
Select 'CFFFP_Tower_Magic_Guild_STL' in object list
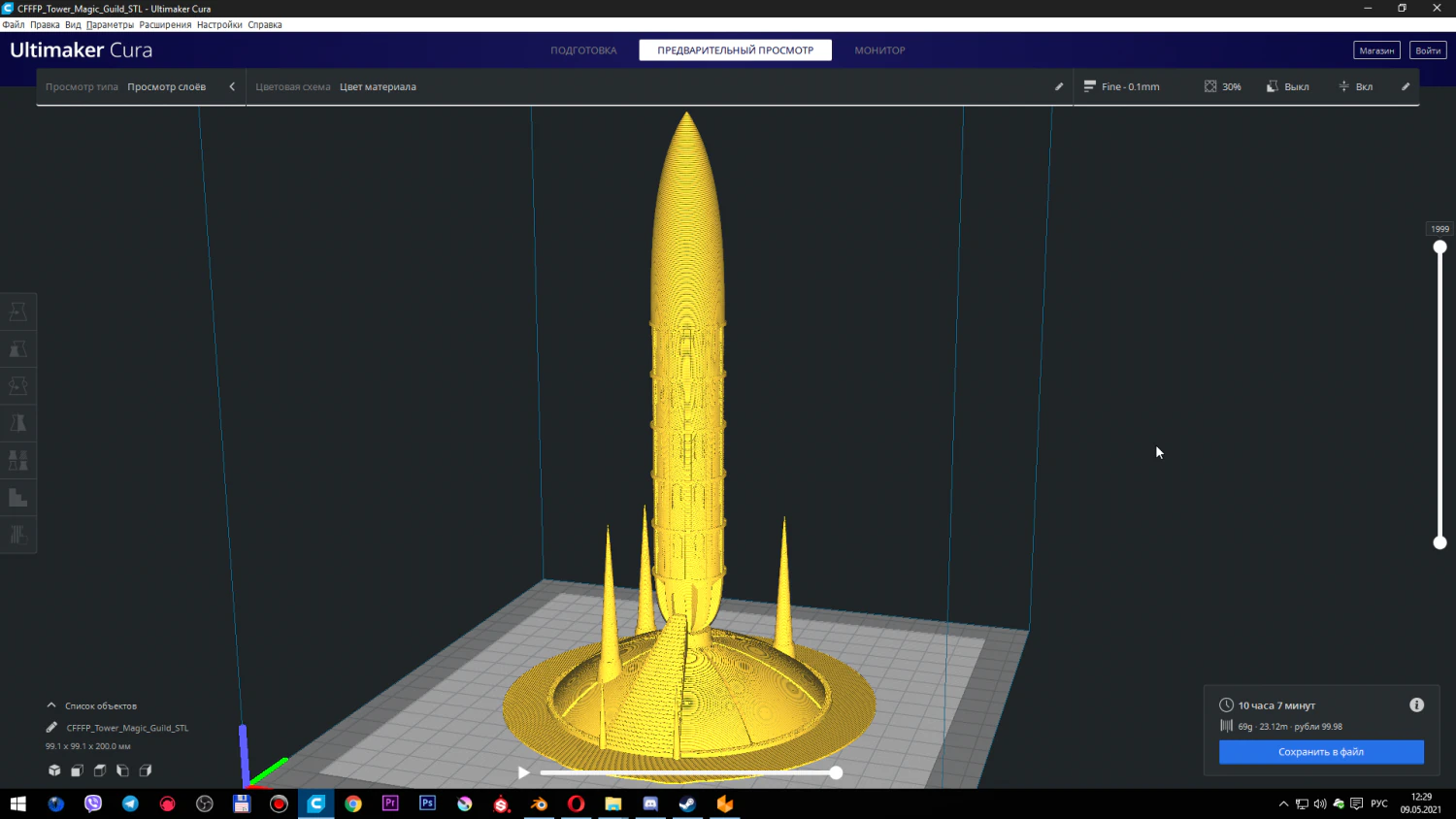click(x=127, y=728)
